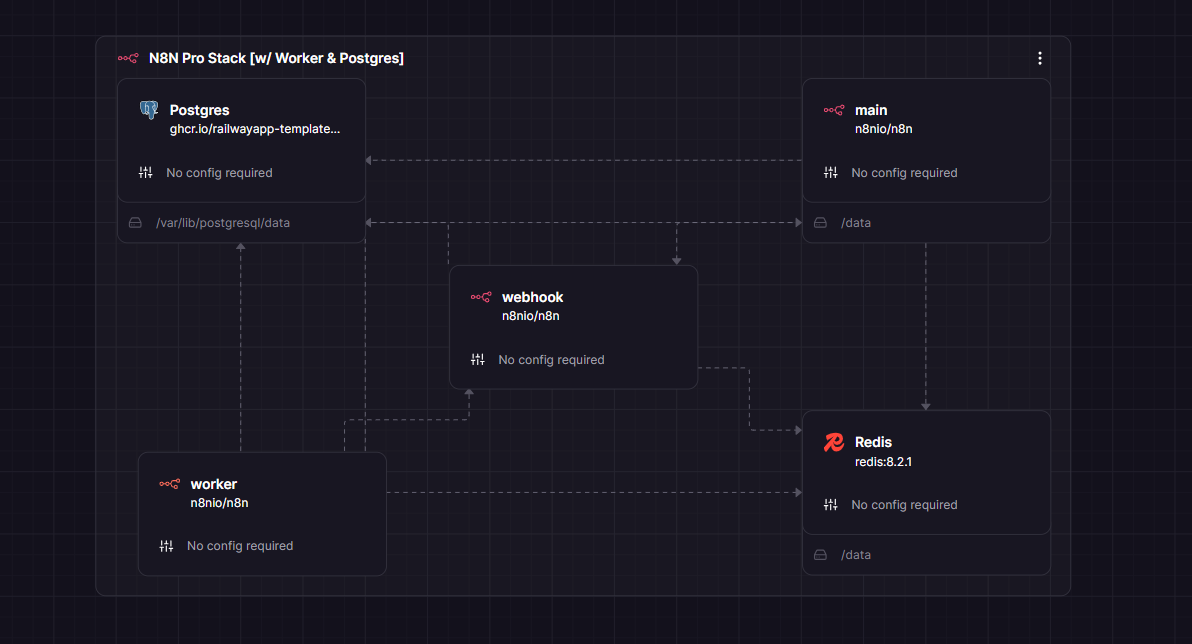Click the config sliders icon on the webhook card
The height and width of the screenshot is (644, 1192).
(x=477, y=360)
